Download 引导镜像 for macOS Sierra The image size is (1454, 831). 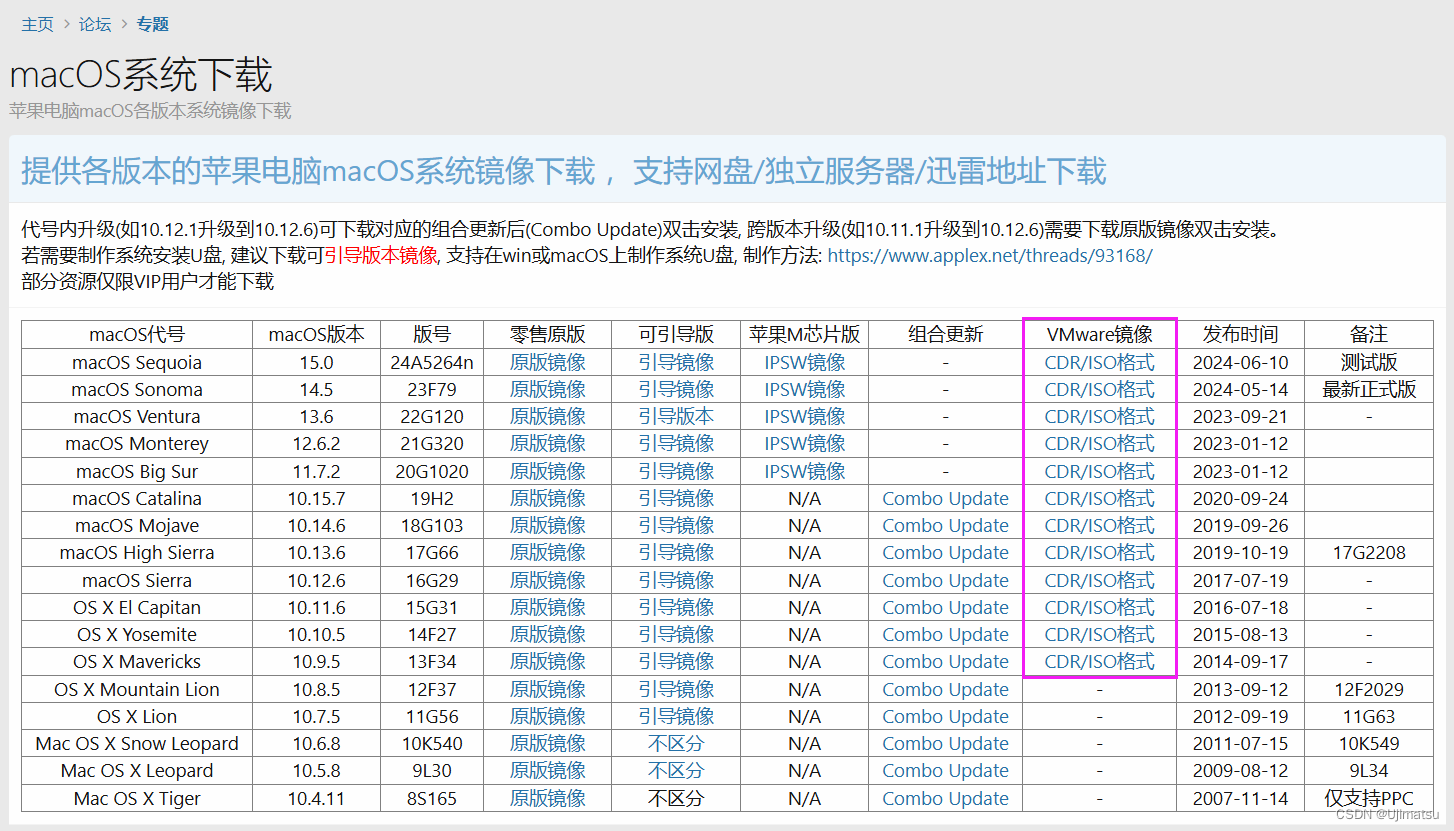tap(676, 580)
